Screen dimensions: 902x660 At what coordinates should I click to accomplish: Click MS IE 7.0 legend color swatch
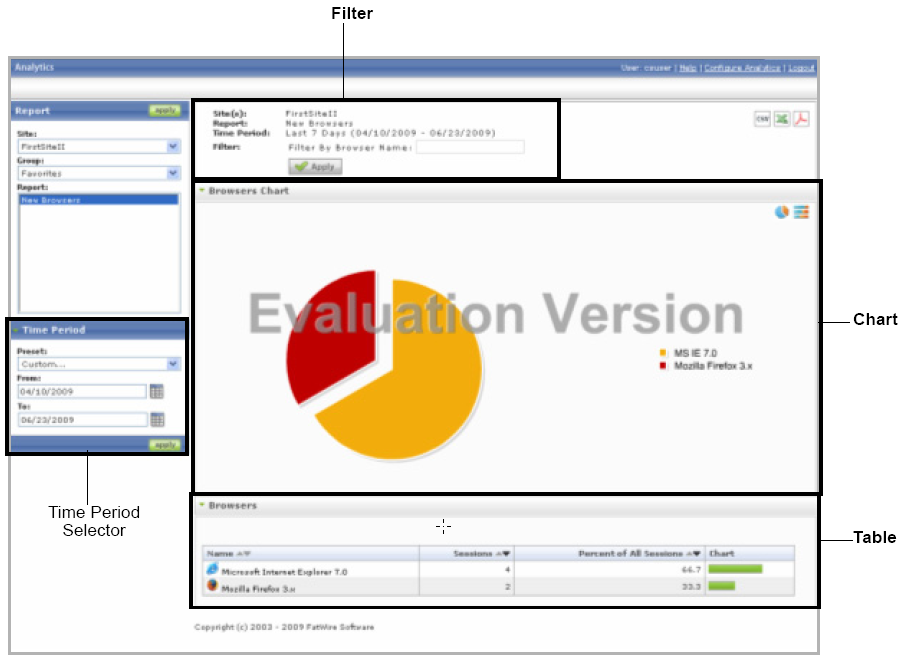663,353
